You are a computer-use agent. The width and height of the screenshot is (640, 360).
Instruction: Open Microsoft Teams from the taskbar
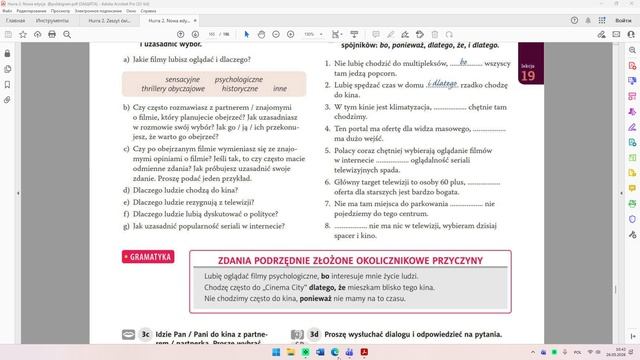[349, 352]
